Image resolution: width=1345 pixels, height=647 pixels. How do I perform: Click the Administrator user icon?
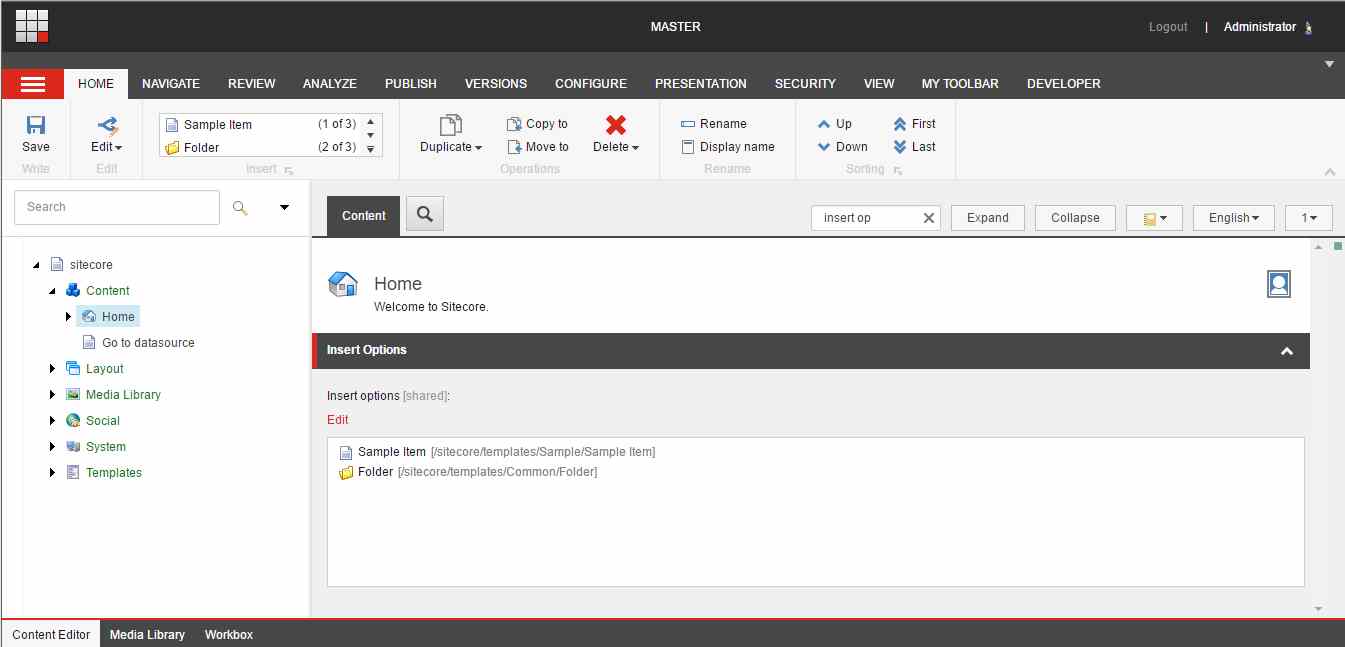click(x=1309, y=28)
